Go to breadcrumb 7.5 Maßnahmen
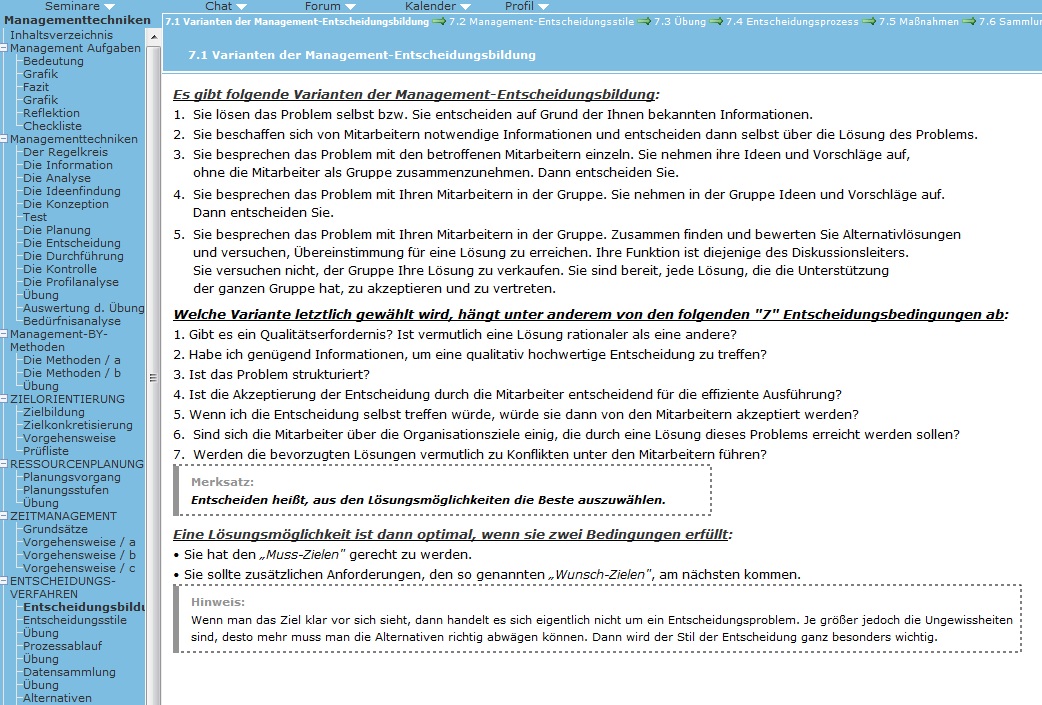This screenshot has width=1042, height=705. click(918, 21)
